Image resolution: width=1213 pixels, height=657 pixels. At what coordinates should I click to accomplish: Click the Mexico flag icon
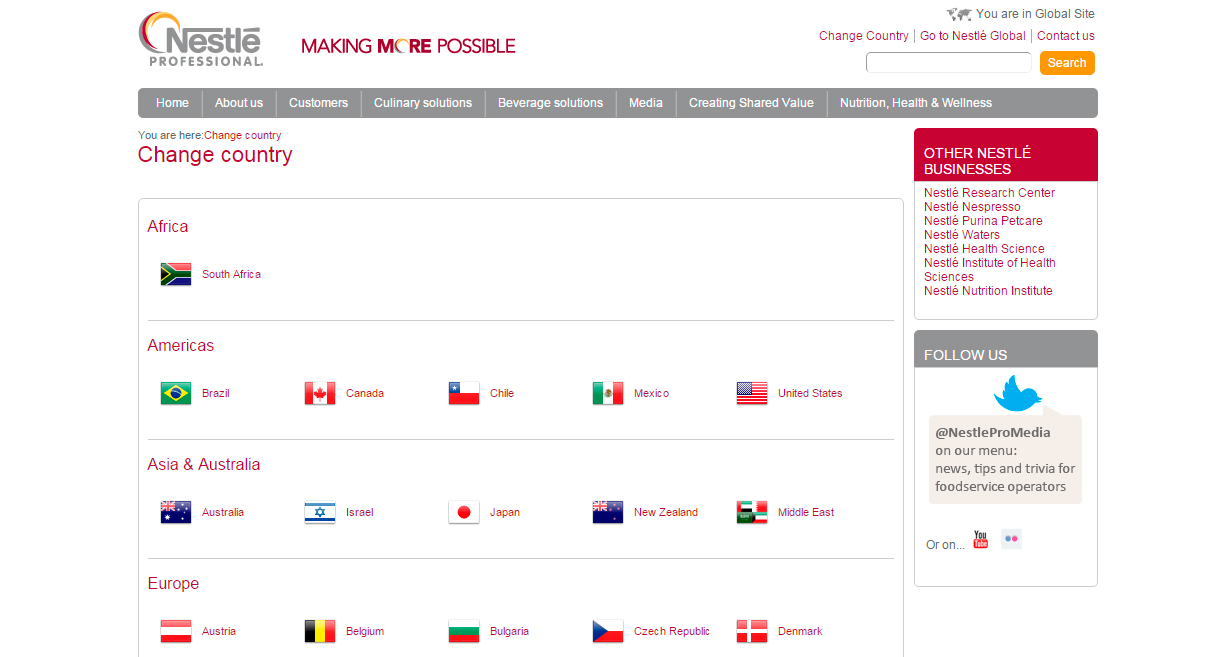tap(608, 393)
